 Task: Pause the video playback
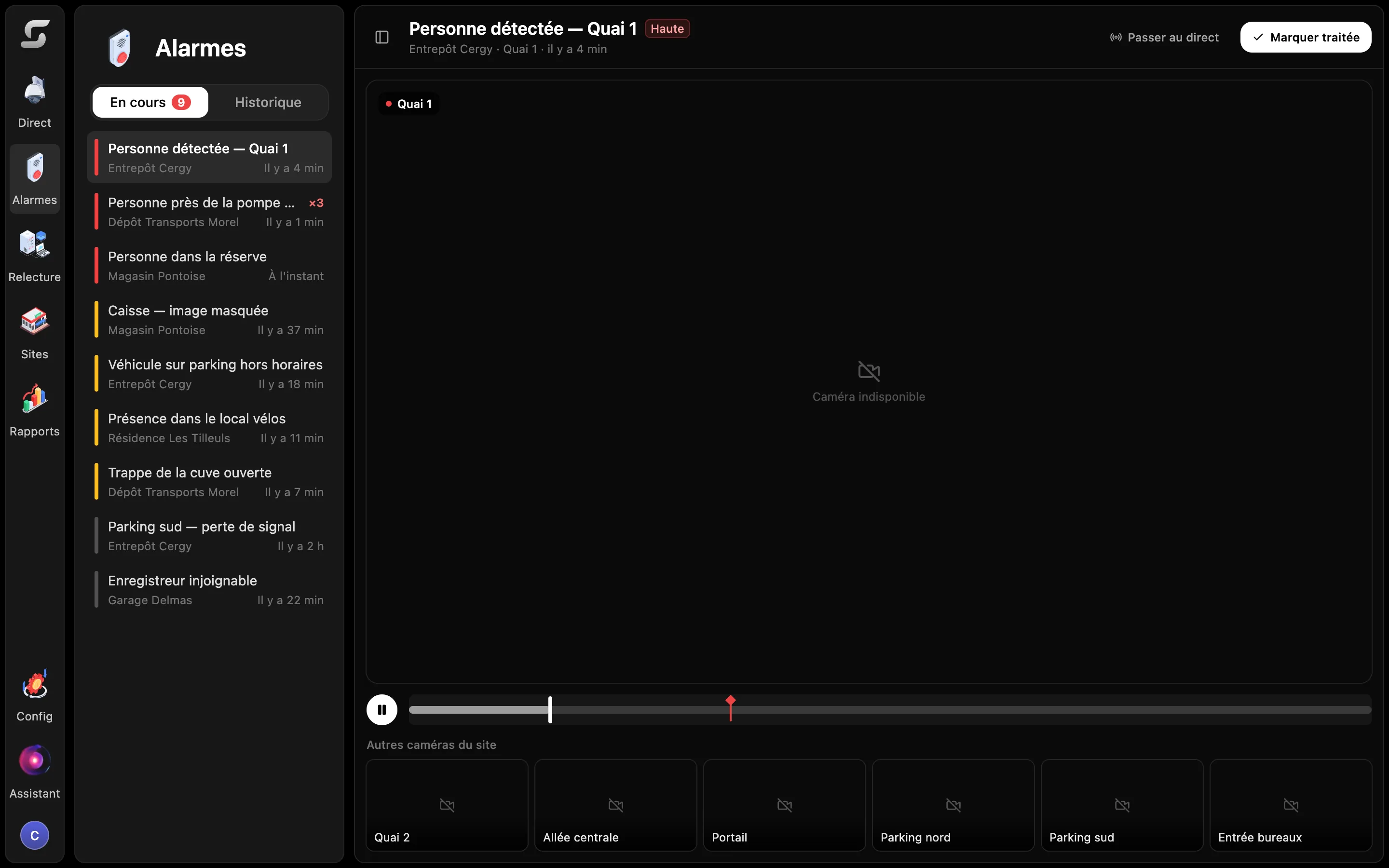click(381, 710)
